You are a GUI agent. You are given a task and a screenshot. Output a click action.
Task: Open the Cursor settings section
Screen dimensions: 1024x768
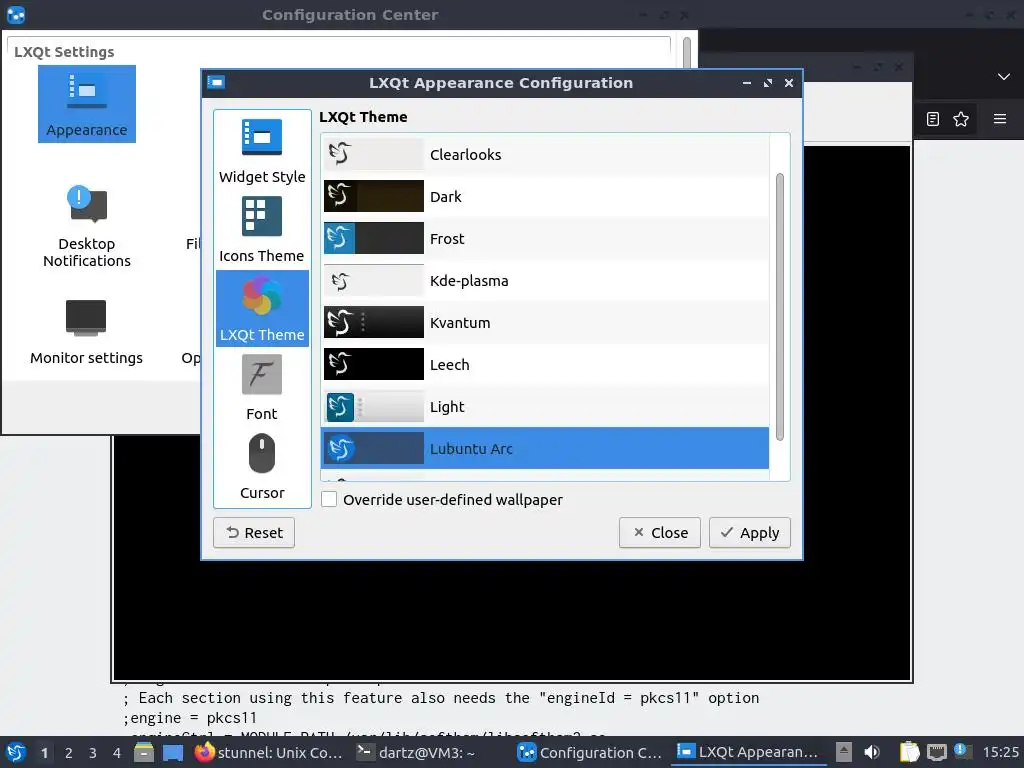(x=262, y=466)
